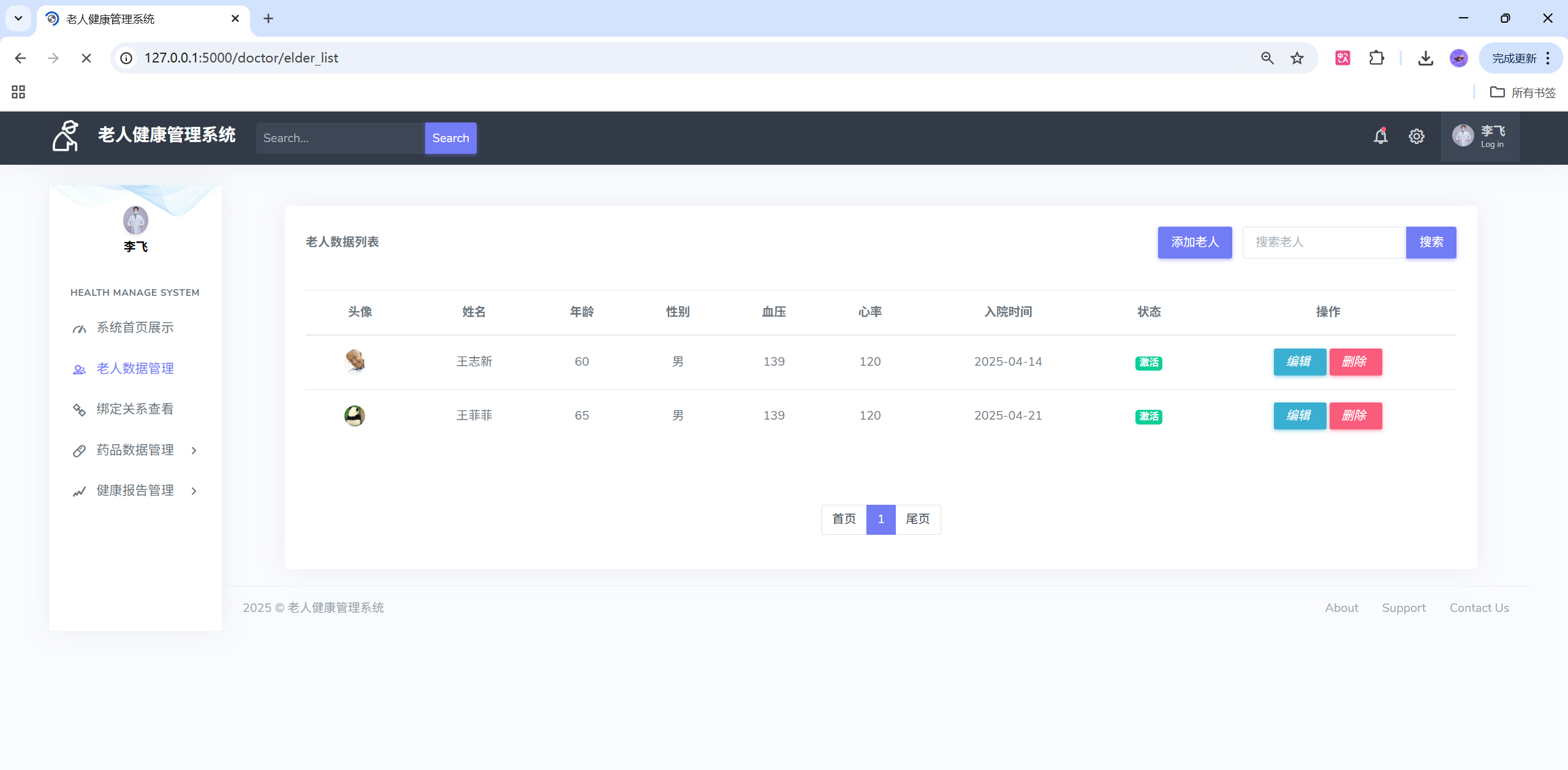
Task: Open 系统首页展示 in the sidebar
Action: click(x=135, y=328)
